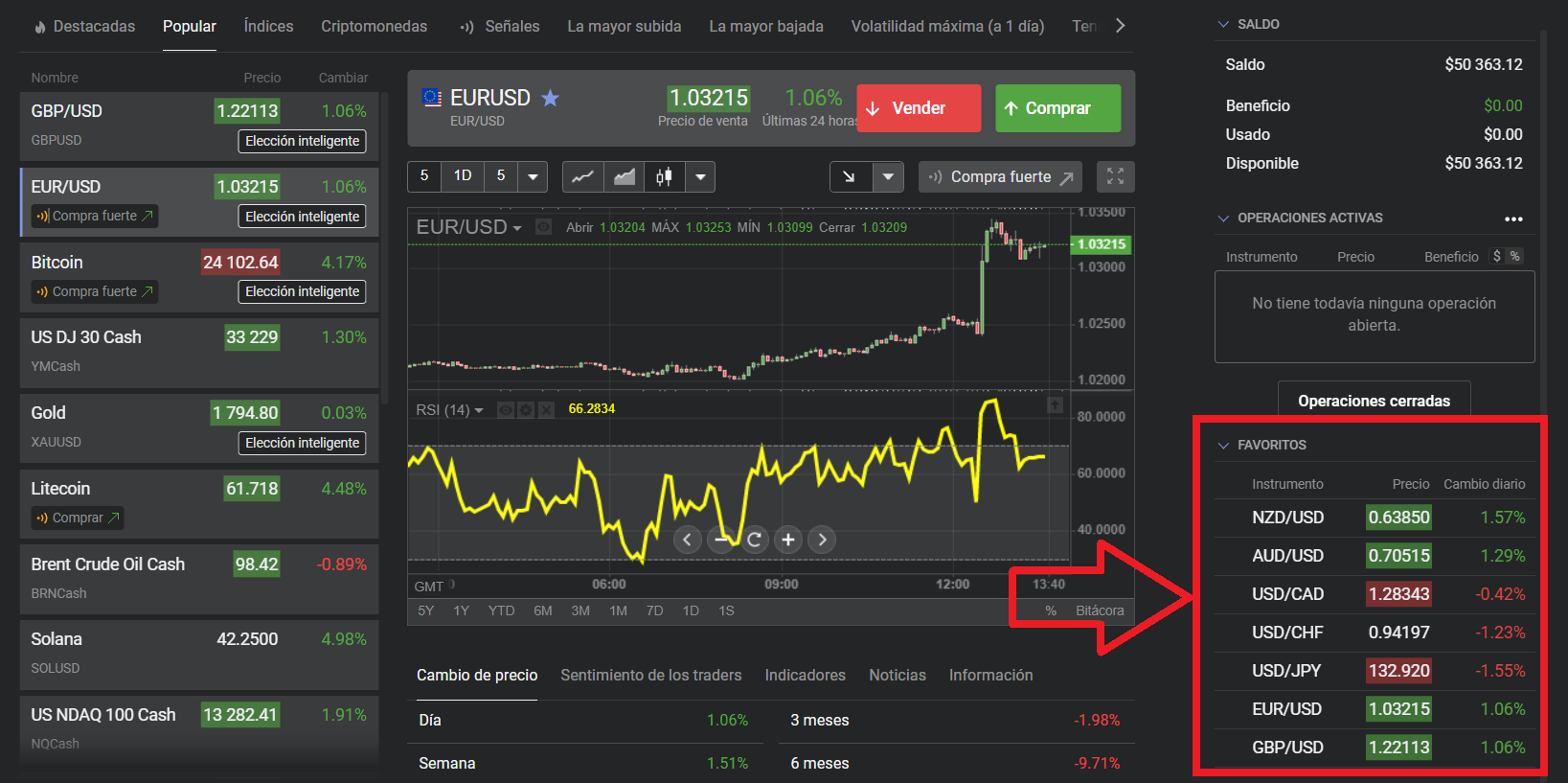The height and width of the screenshot is (783, 1568).
Task: Collapse the Favoritos section
Action: click(x=1223, y=445)
